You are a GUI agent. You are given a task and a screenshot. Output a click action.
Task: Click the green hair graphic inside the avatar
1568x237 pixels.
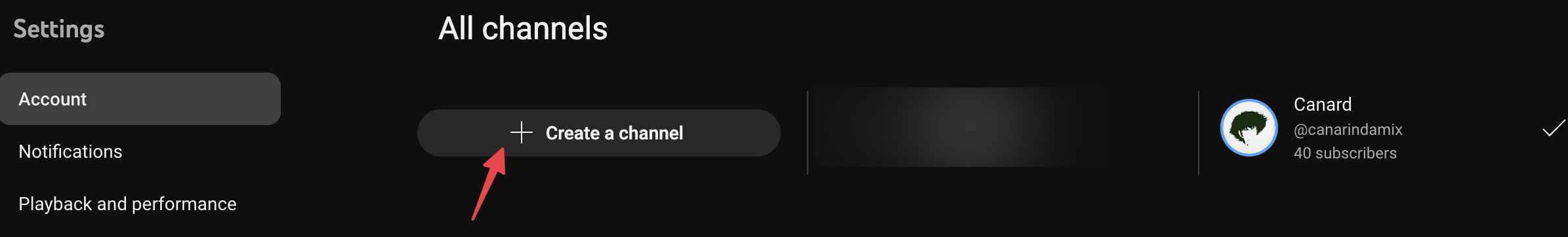click(x=1247, y=124)
